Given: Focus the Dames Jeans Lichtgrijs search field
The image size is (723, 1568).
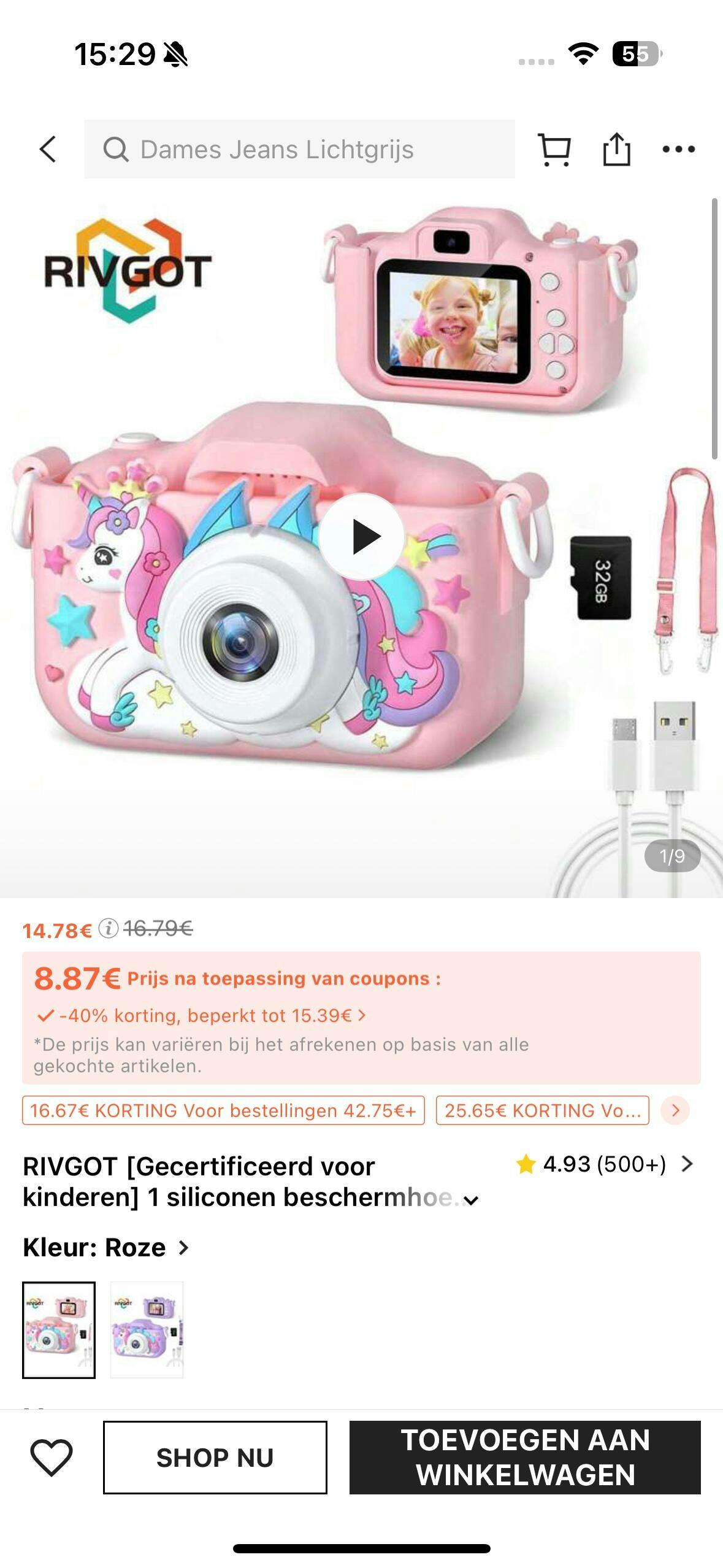Looking at the screenshot, I should point(299,149).
